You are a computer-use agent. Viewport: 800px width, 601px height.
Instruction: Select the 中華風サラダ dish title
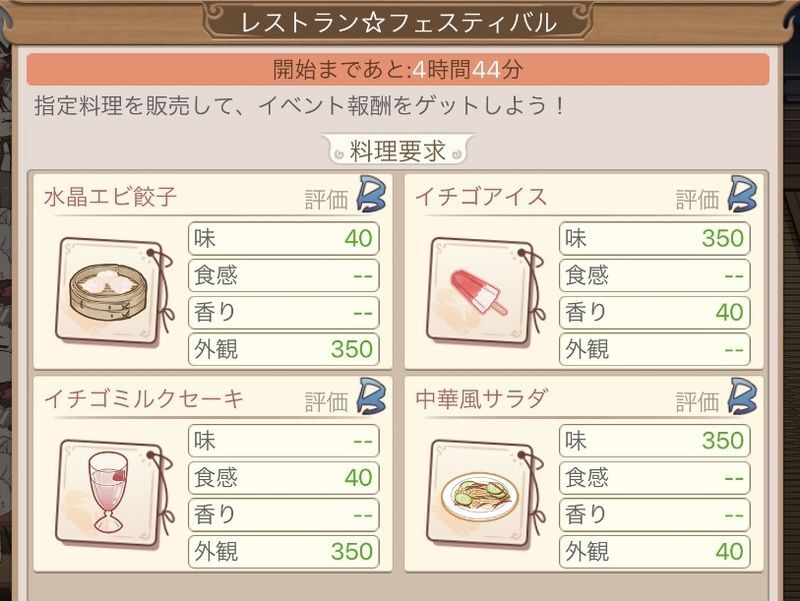[482, 398]
